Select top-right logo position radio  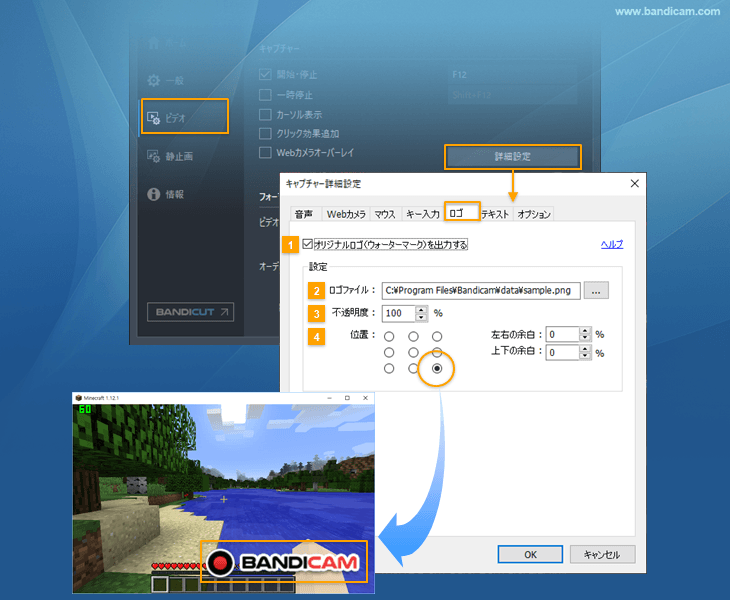437,336
